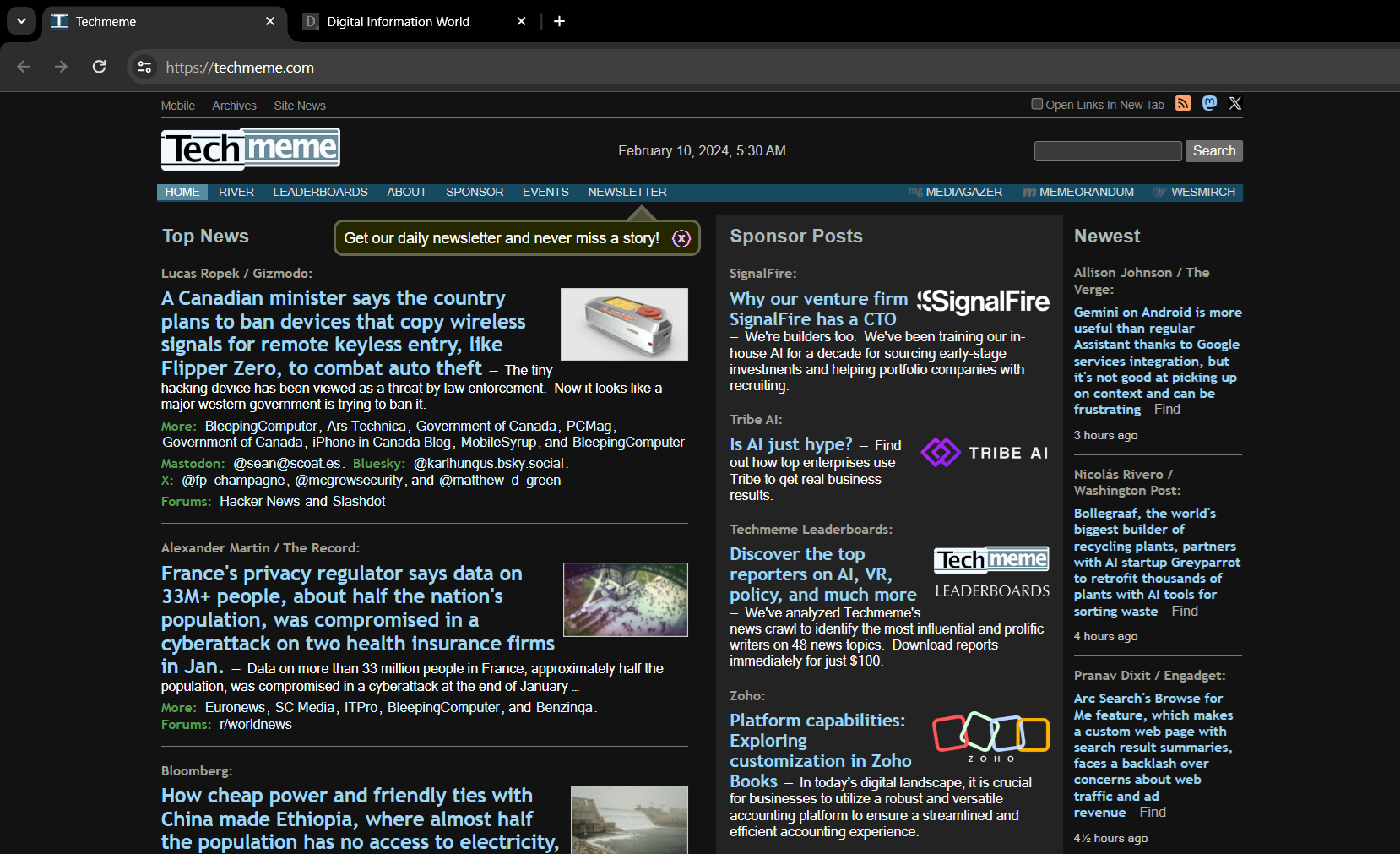Image resolution: width=1400 pixels, height=854 pixels.
Task: Enable Open Links In New Tab checkbox
Action: pos(1037,104)
